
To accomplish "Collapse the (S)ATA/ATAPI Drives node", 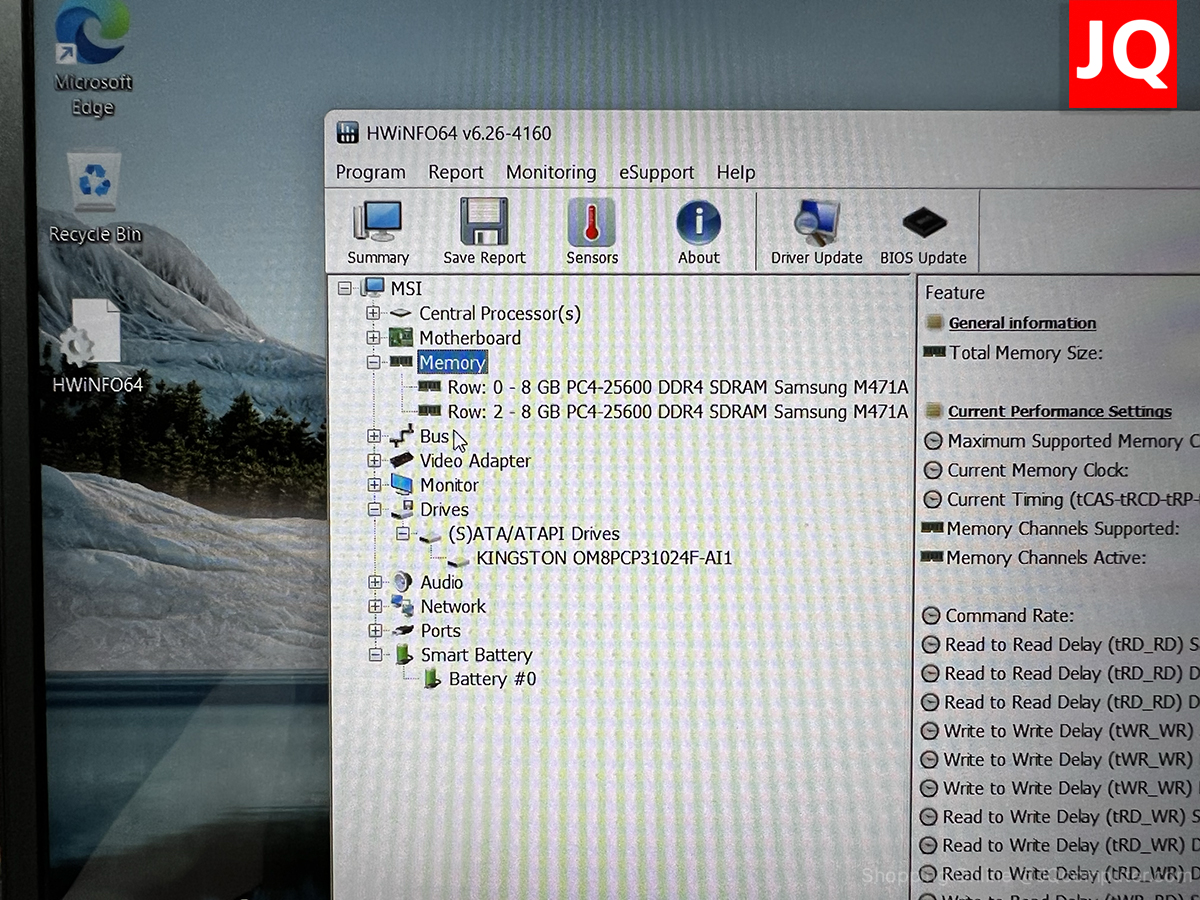I will [x=403, y=534].
